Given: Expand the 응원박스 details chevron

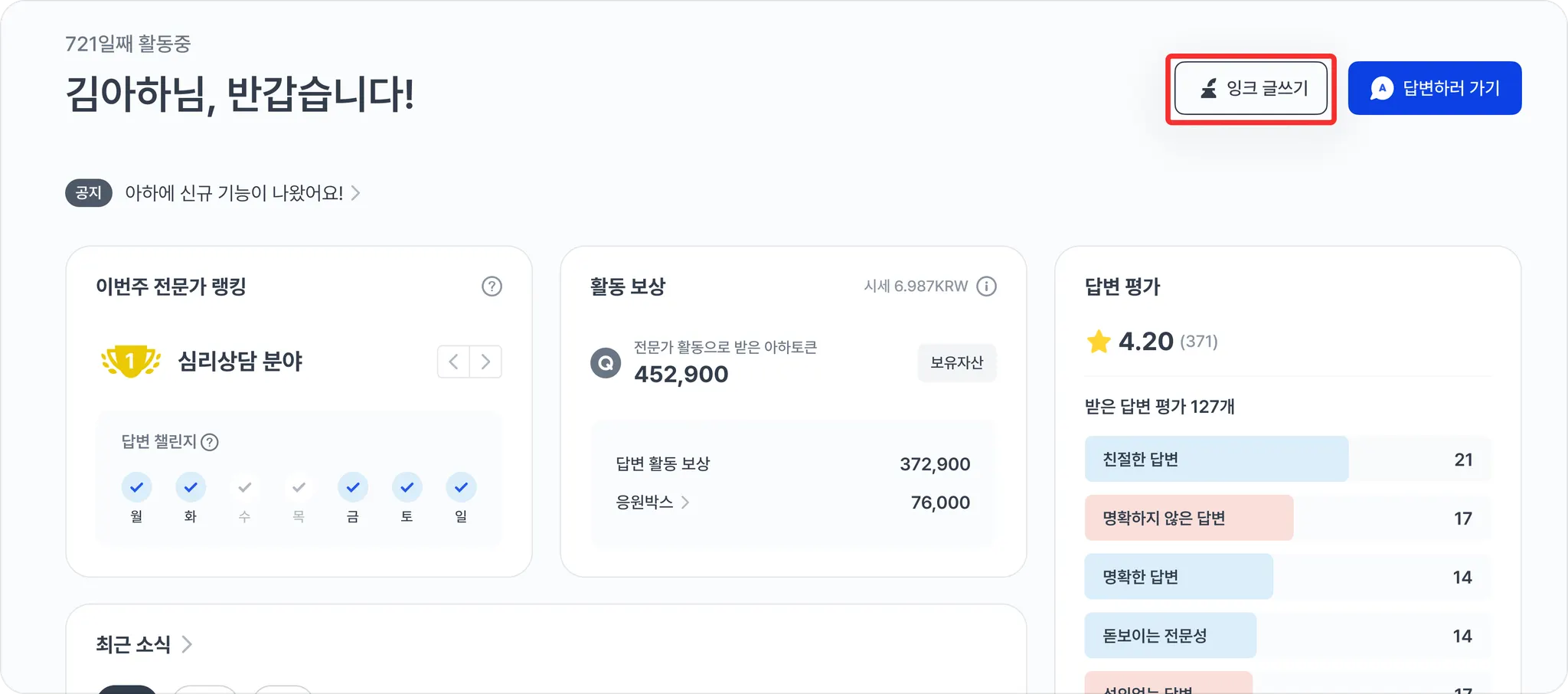Looking at the screenshot, I should 685,502.
